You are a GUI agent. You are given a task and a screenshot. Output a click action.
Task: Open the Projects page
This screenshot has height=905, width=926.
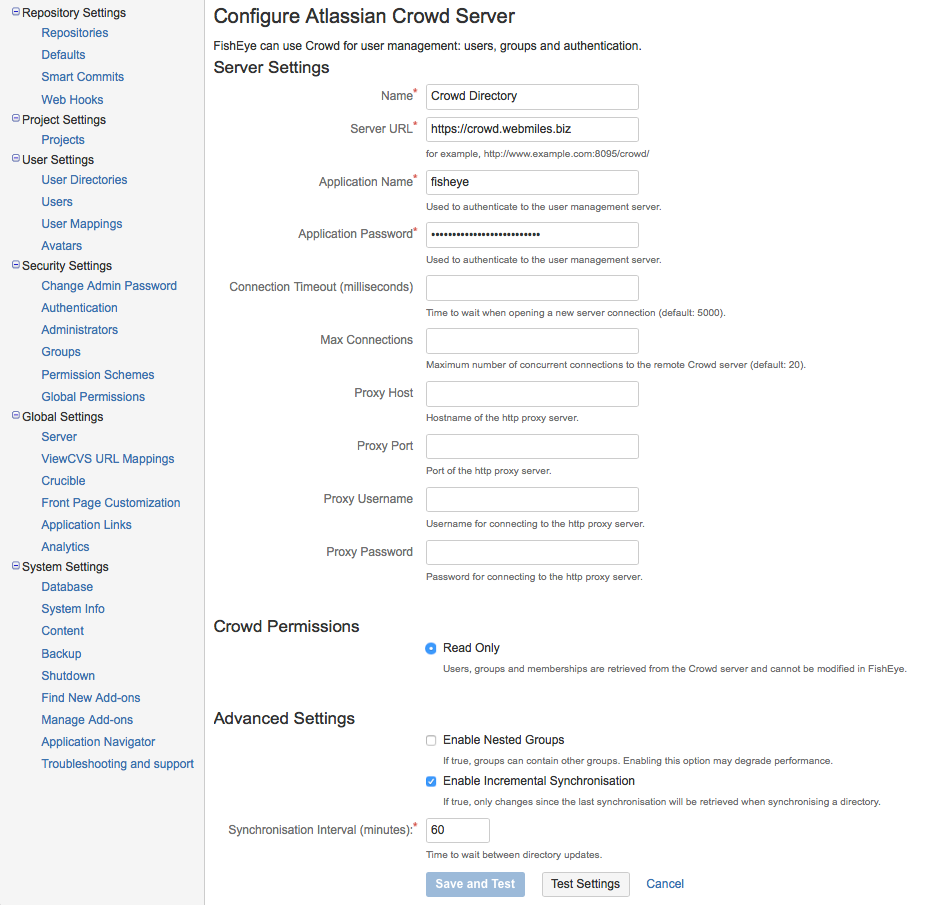[63, 140]
